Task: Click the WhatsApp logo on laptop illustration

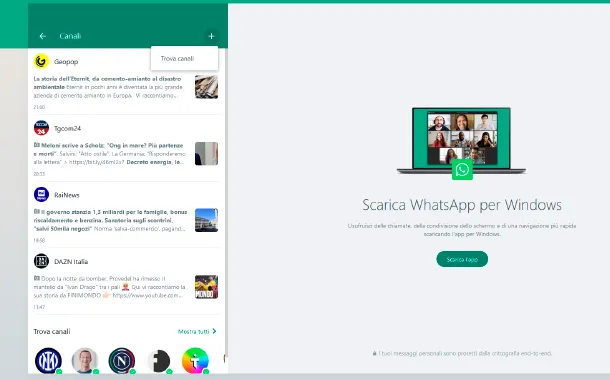Action: click(462, 170)
